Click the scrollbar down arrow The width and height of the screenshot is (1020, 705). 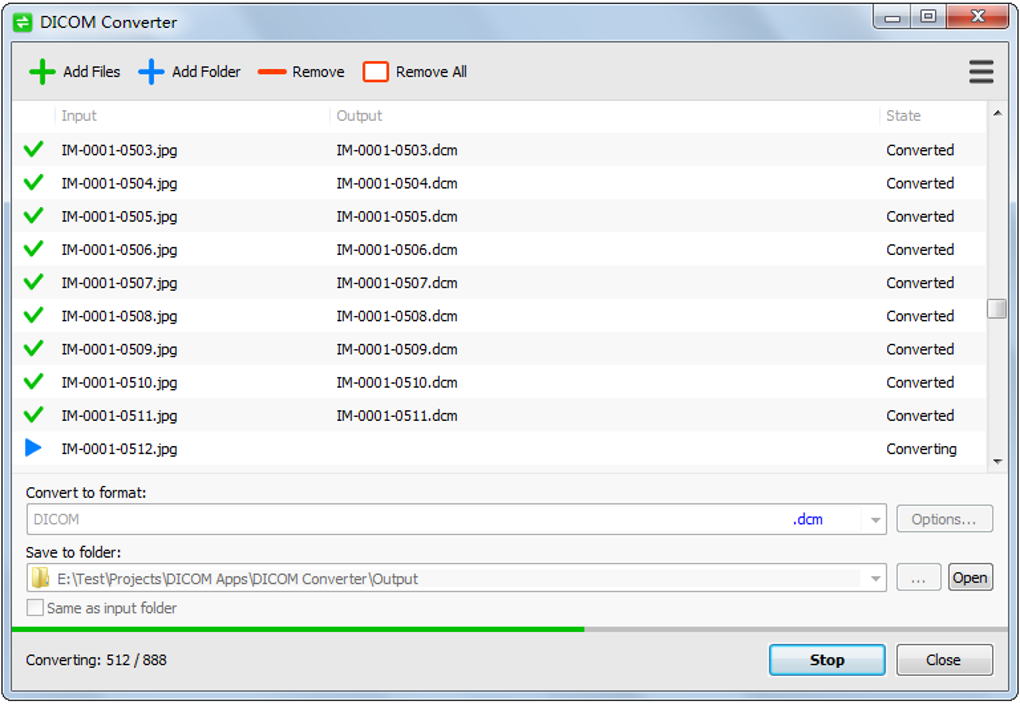point(997,461)
